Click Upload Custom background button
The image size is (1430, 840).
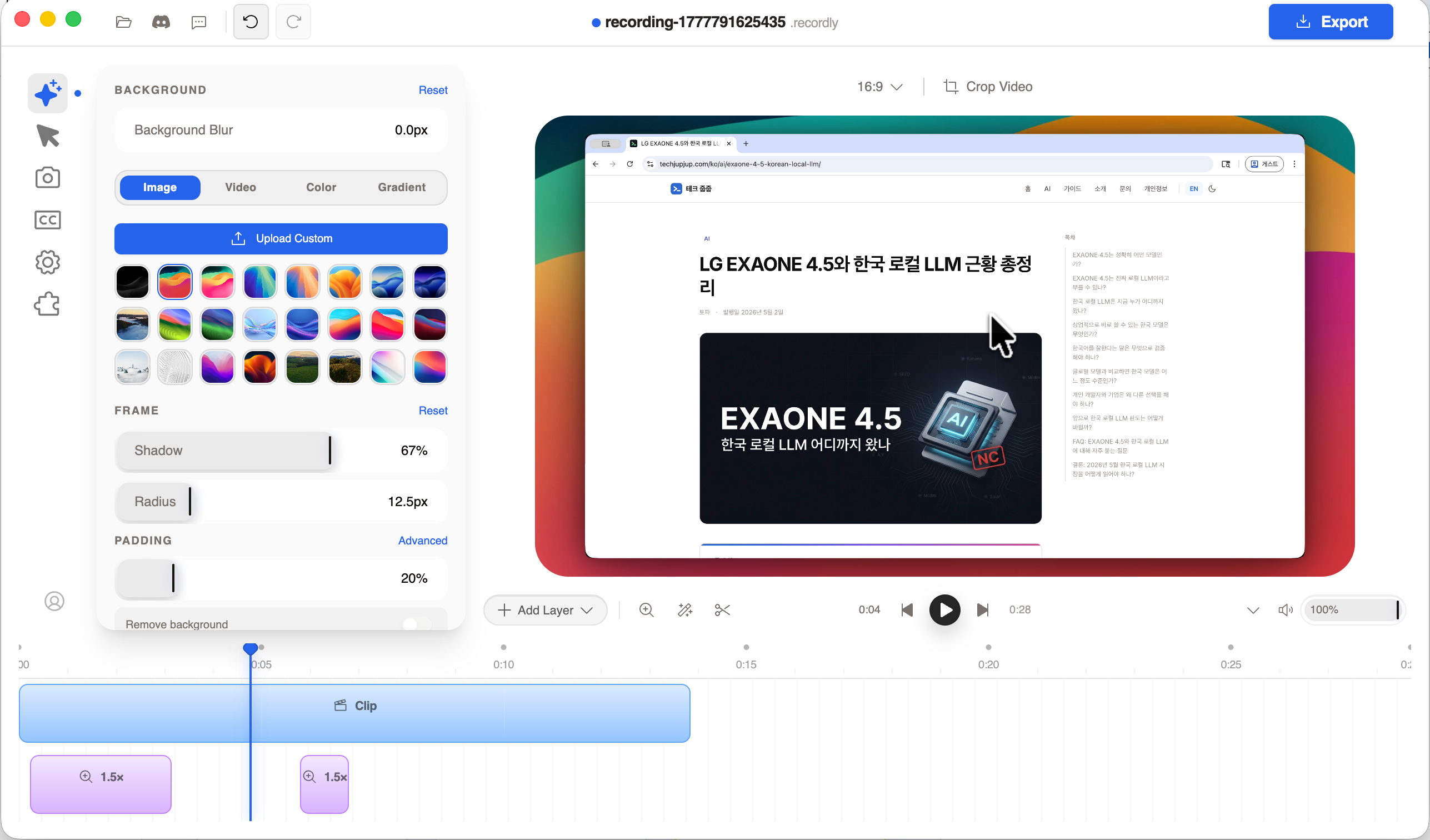[x=281, y=239]
